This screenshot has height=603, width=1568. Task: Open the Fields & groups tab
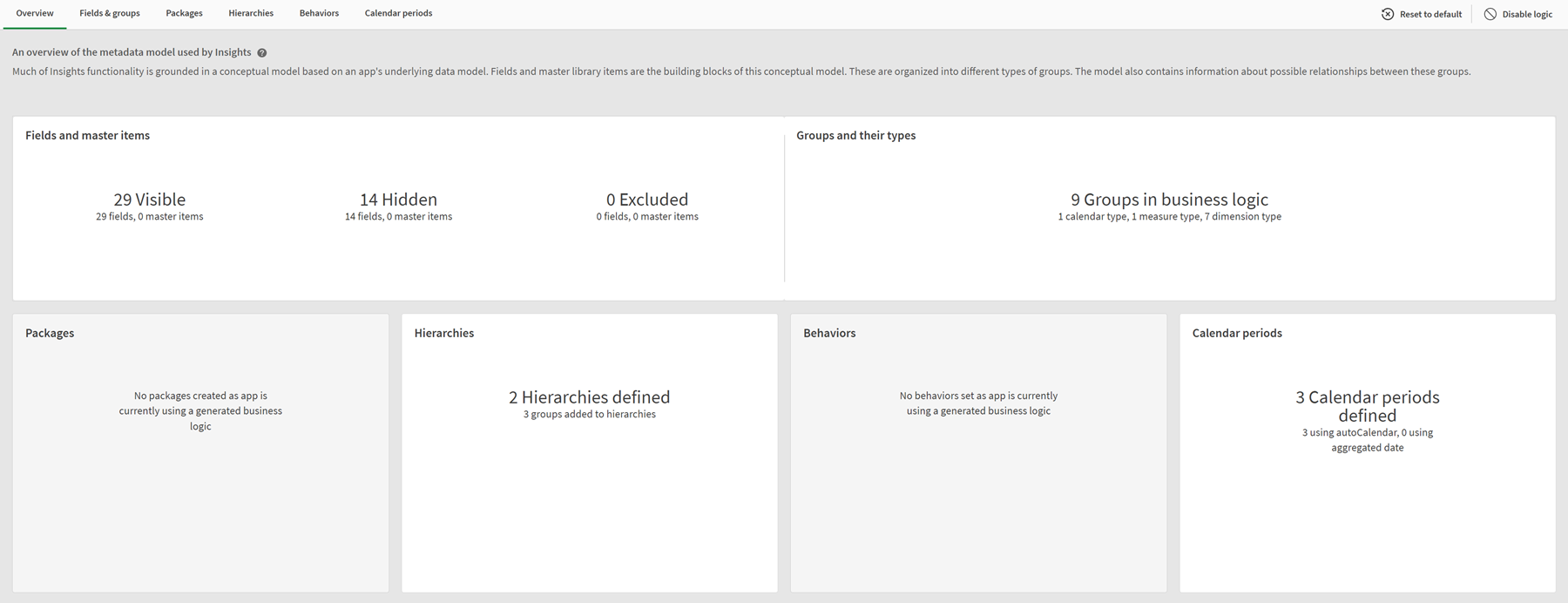point(110,13)
